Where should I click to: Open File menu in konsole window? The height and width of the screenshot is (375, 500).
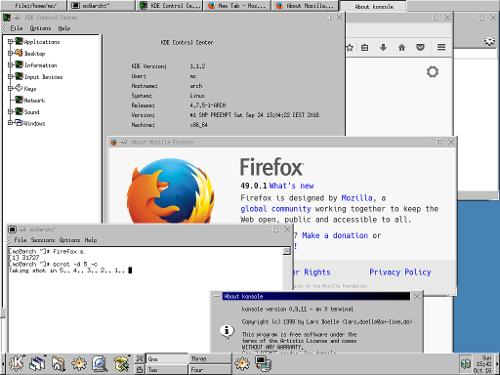(x=20, y=240)
